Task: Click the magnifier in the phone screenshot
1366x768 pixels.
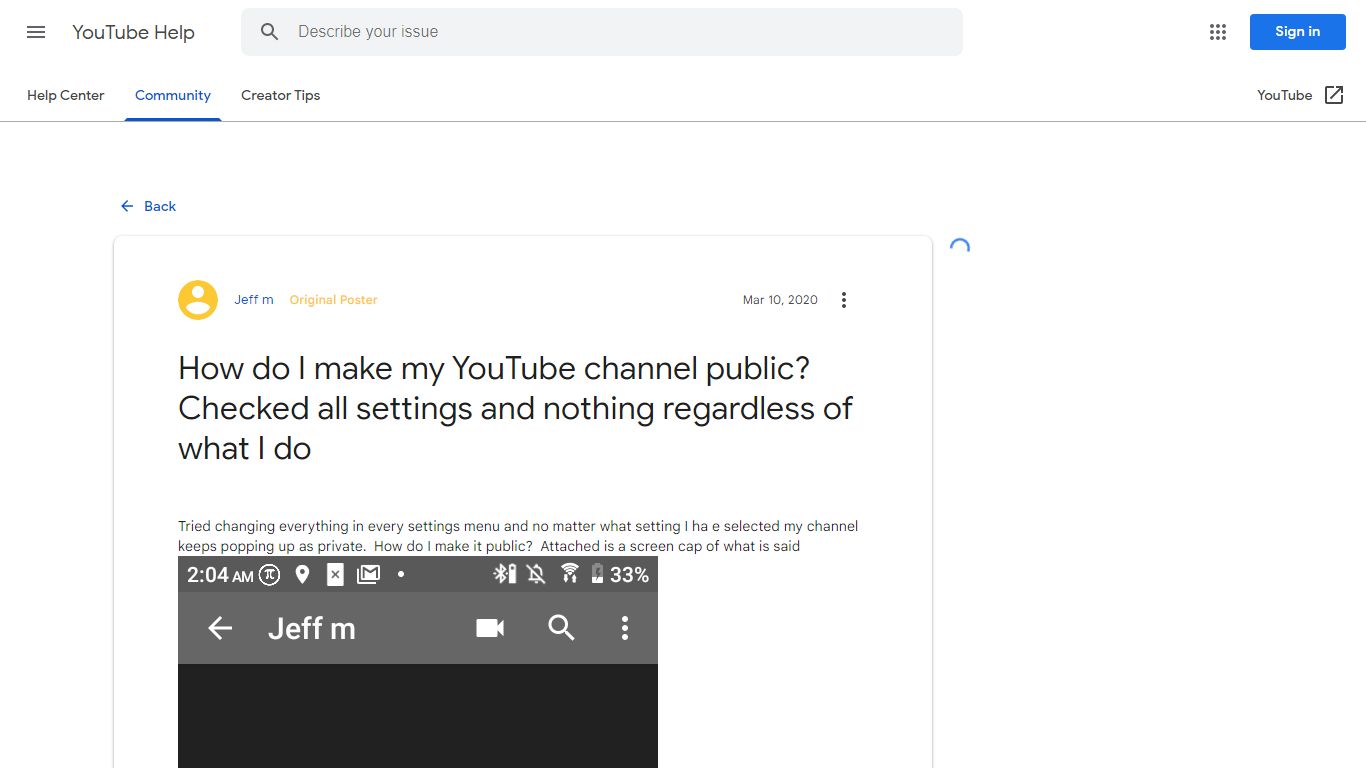Action: tap(561, 628)
